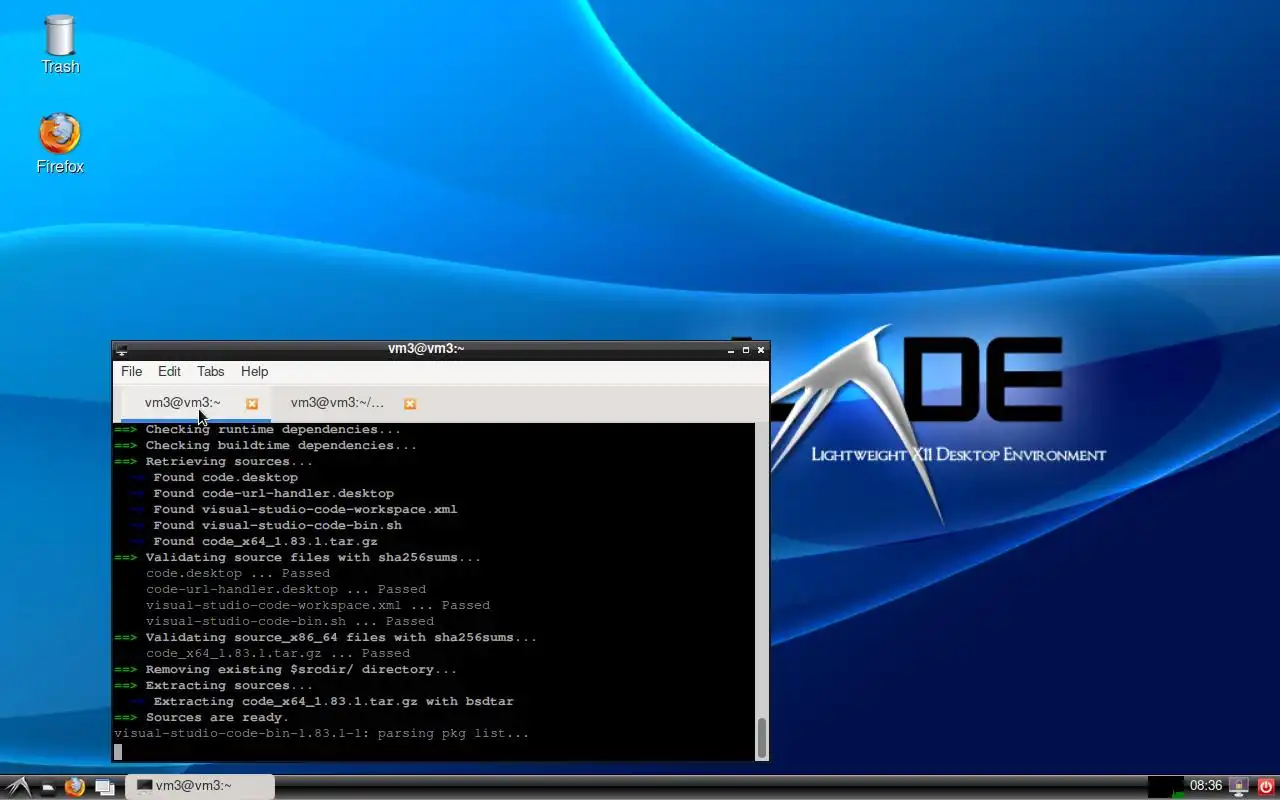Click 'Validating source_x86_64 files' line
Viewport: 1280px width, 800px height.
click(x=326, y=638)
